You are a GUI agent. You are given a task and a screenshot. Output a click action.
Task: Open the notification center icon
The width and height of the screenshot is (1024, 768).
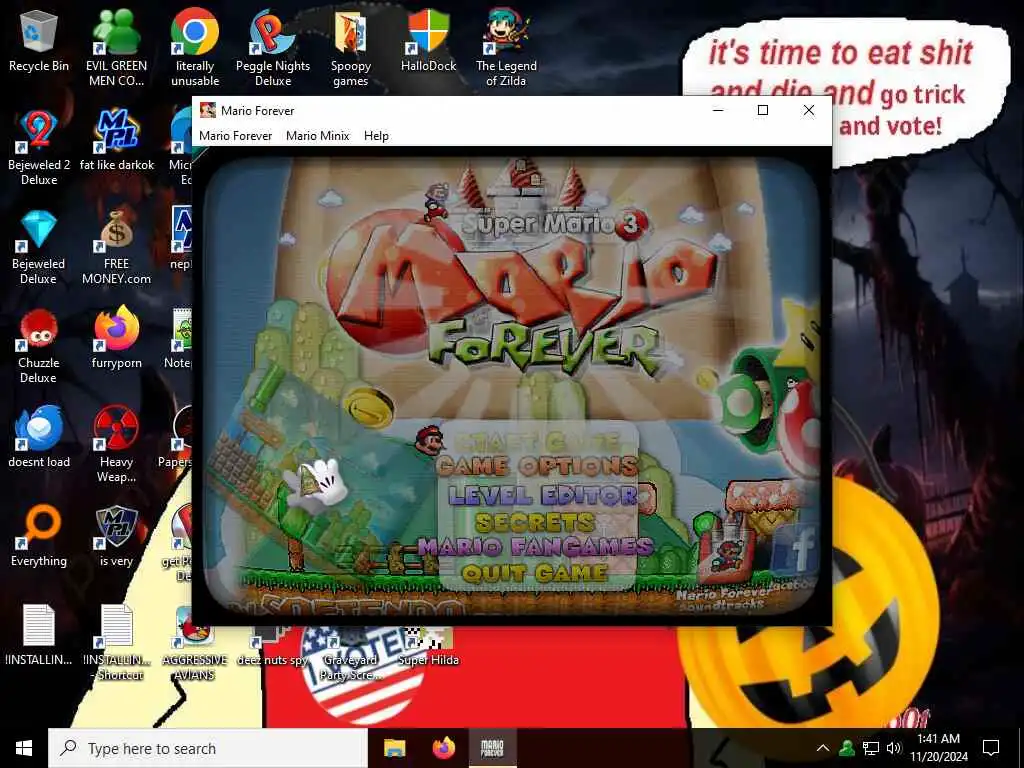(991, 748)
